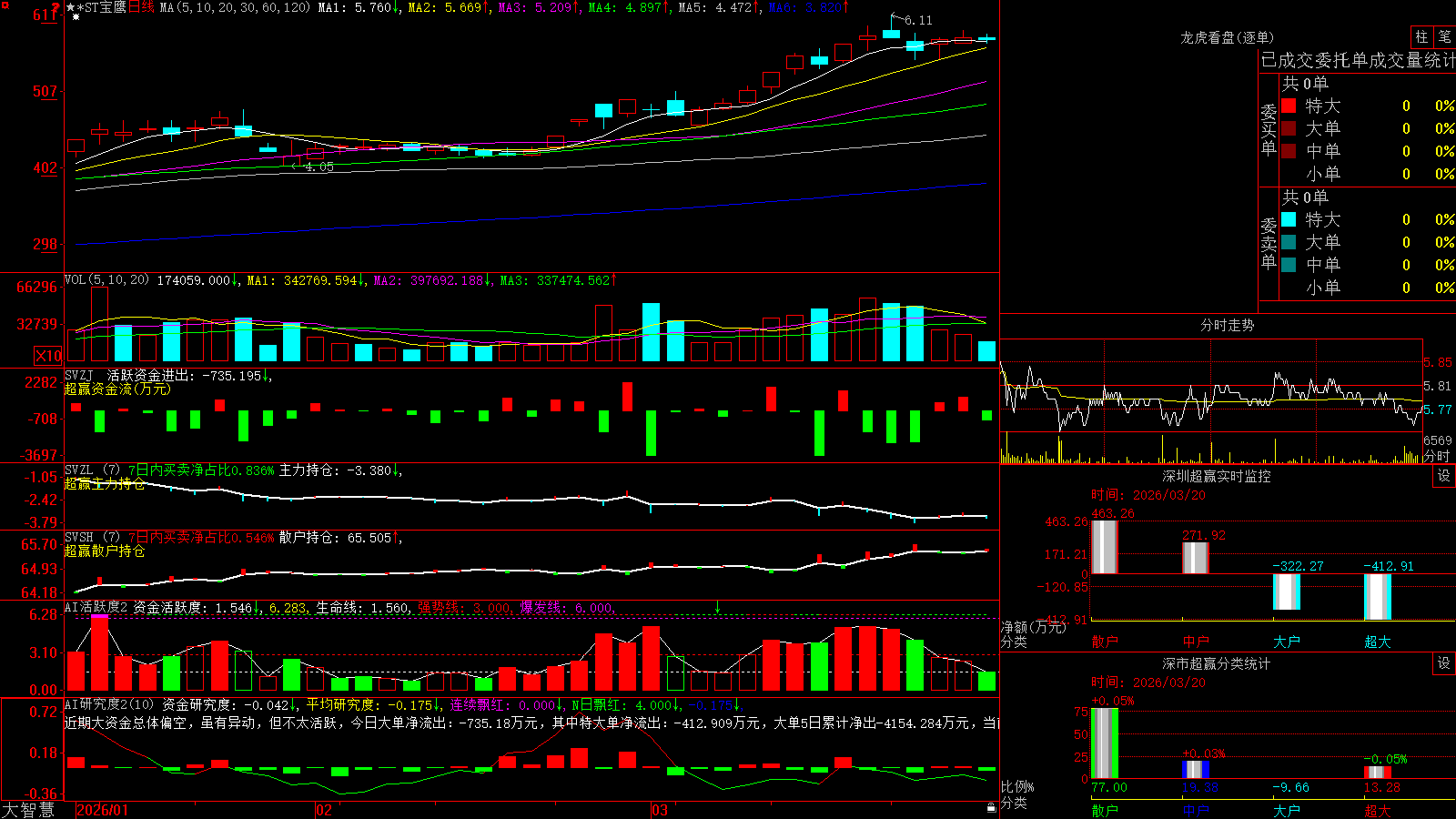
Task: Click the 4.05 low price annotation
Action: tap(319, 167)
